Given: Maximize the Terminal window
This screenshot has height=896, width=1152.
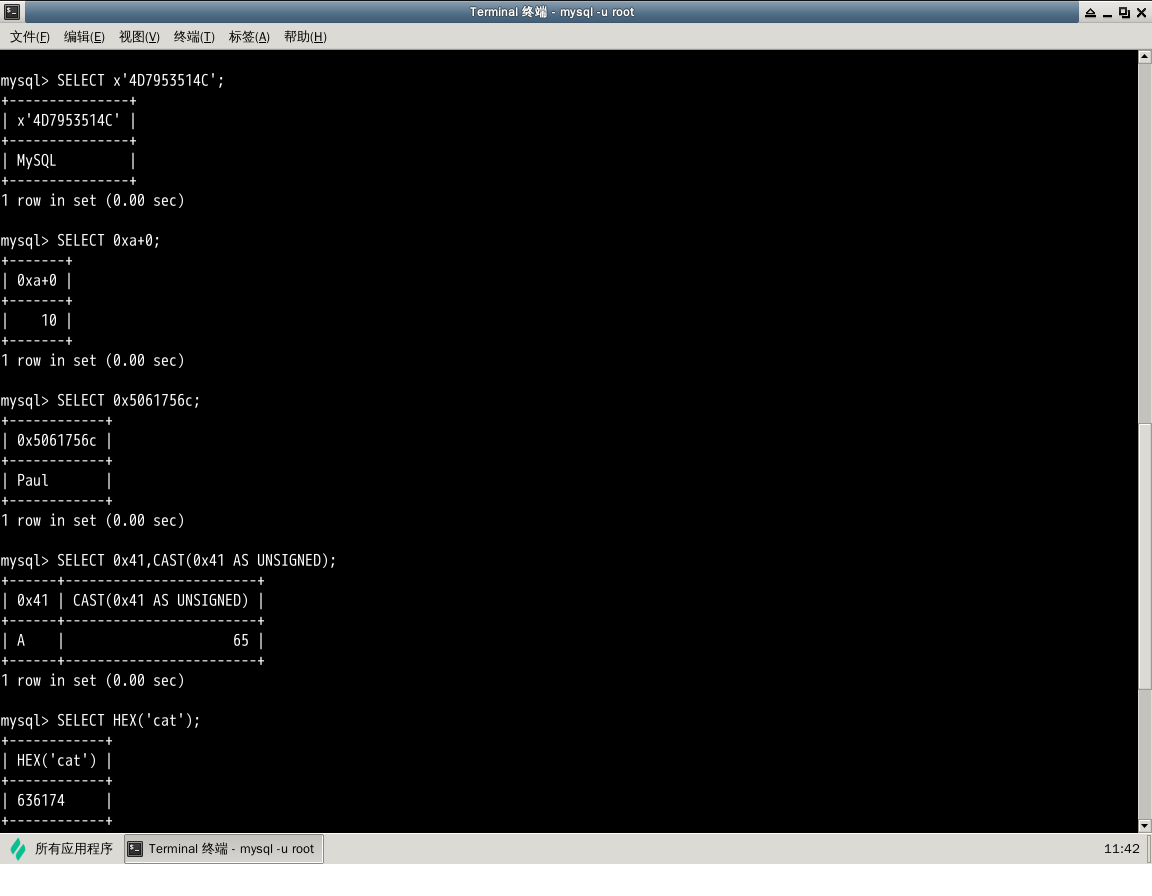Looking at the screenshot, I should pos(1124,12).
